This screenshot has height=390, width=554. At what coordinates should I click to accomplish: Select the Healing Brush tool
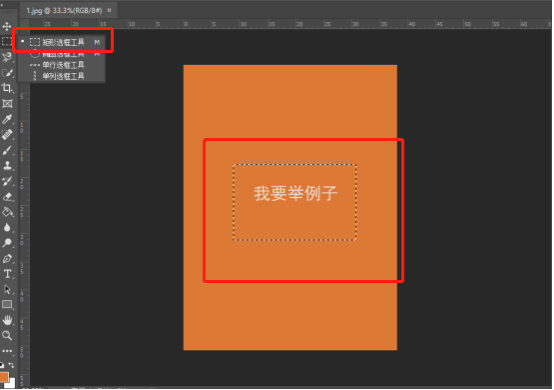tap(7, 135)
